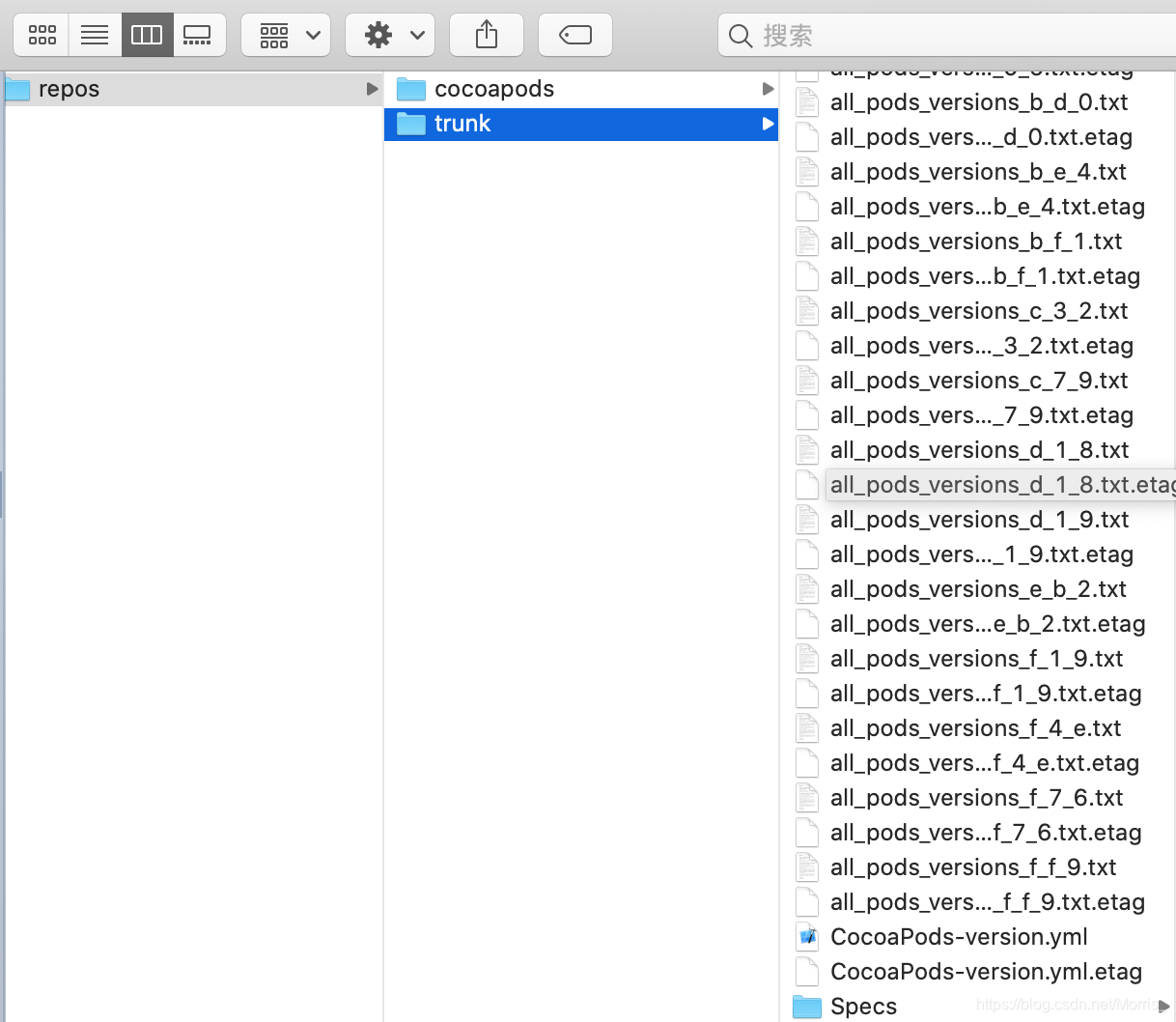1176x1022 pixels.
Task: Click the all_pods_versions_f_1_9.txt document icon
Action: point(807,659)
